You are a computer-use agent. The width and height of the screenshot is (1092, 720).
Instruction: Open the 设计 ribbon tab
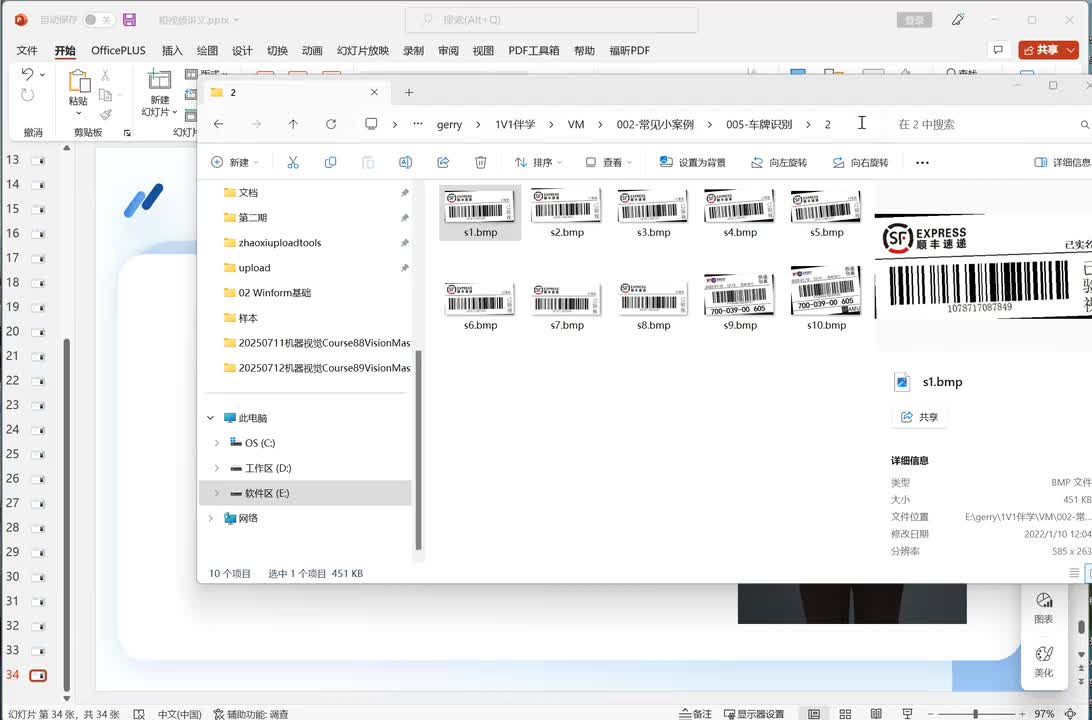click(x=242, y=50)
